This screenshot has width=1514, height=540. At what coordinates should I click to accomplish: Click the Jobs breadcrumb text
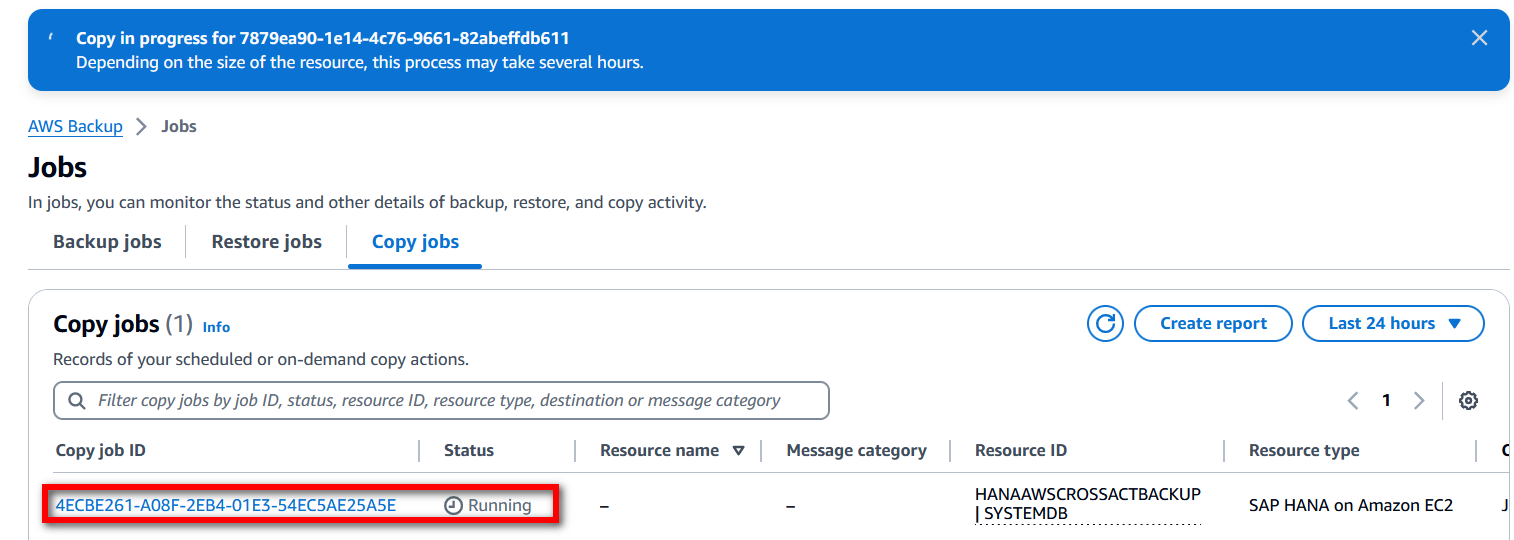coord(179,126)
